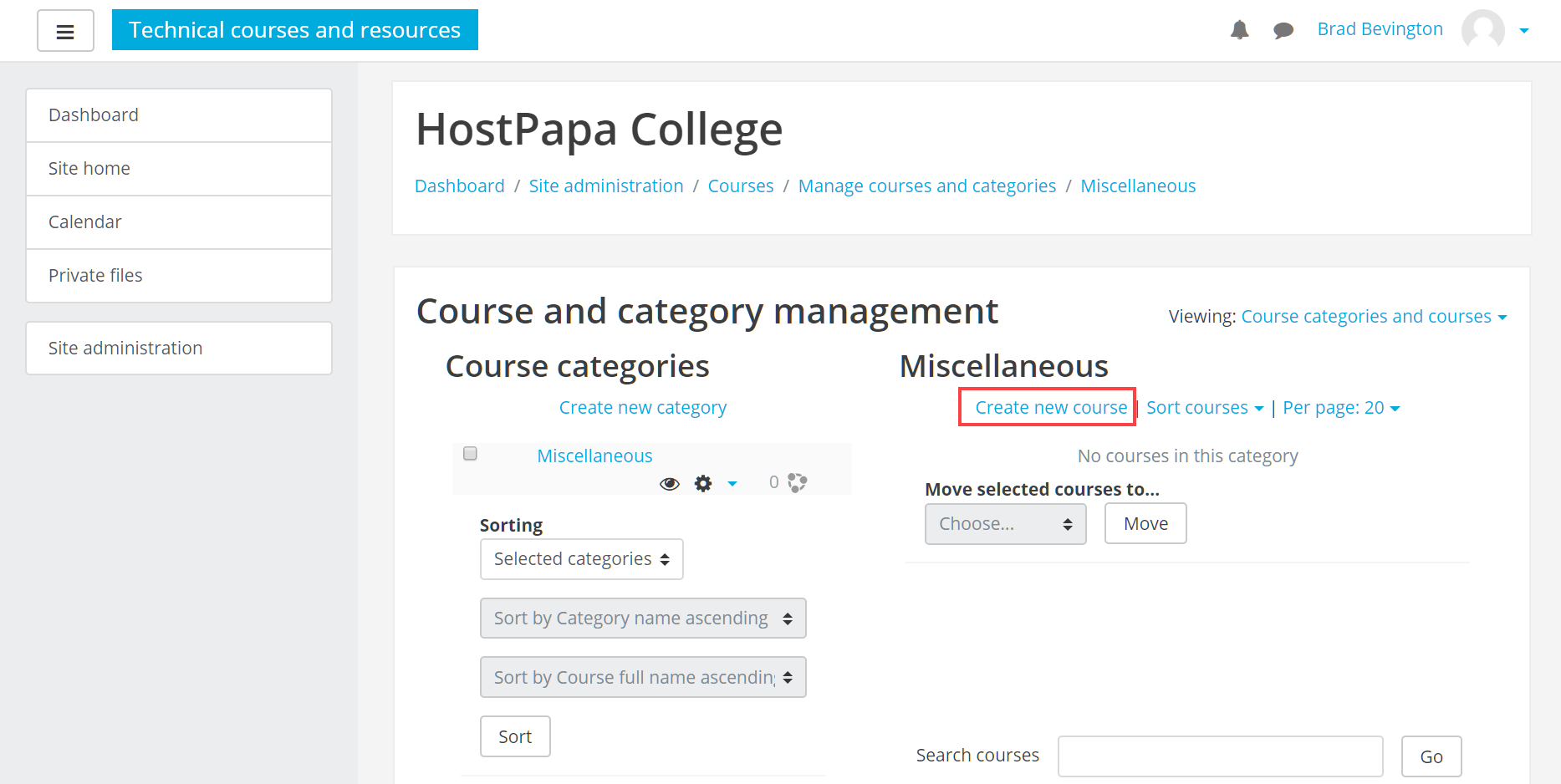Open Miscellaneous category gear actions
This screenshot has height=784, width=1561.
click(x=703, y=483)
